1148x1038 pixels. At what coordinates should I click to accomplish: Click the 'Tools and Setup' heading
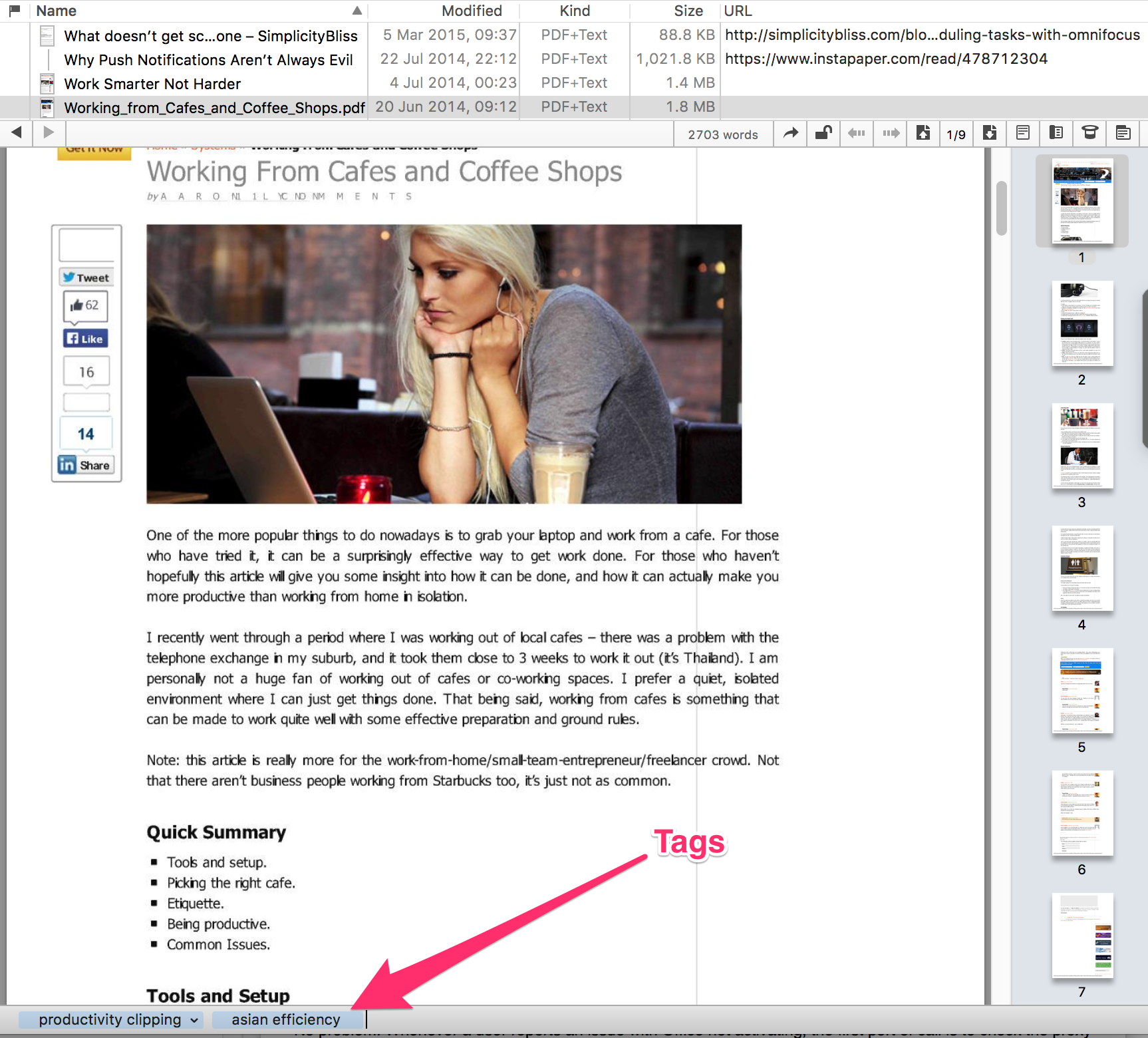(218, 995)
